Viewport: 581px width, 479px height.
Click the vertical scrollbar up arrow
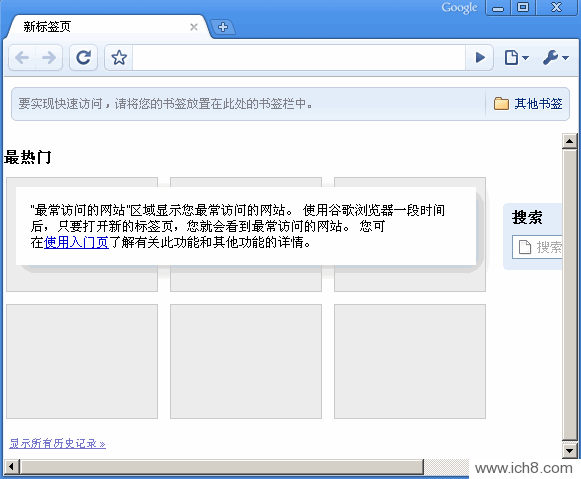tap(570, 141)
